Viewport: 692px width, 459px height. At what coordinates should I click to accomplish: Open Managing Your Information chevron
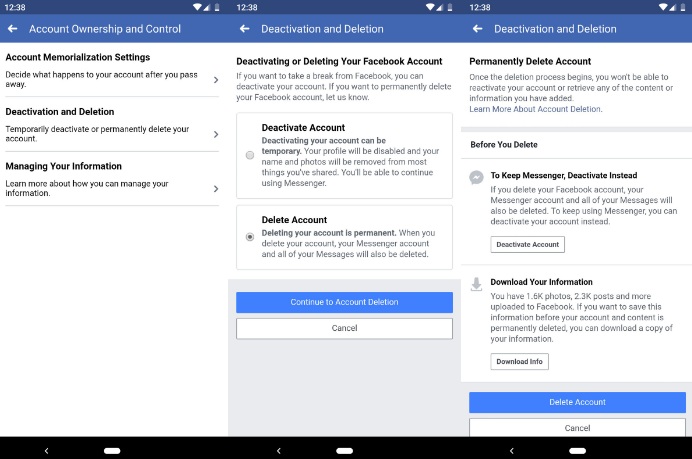tap(216, 189)
